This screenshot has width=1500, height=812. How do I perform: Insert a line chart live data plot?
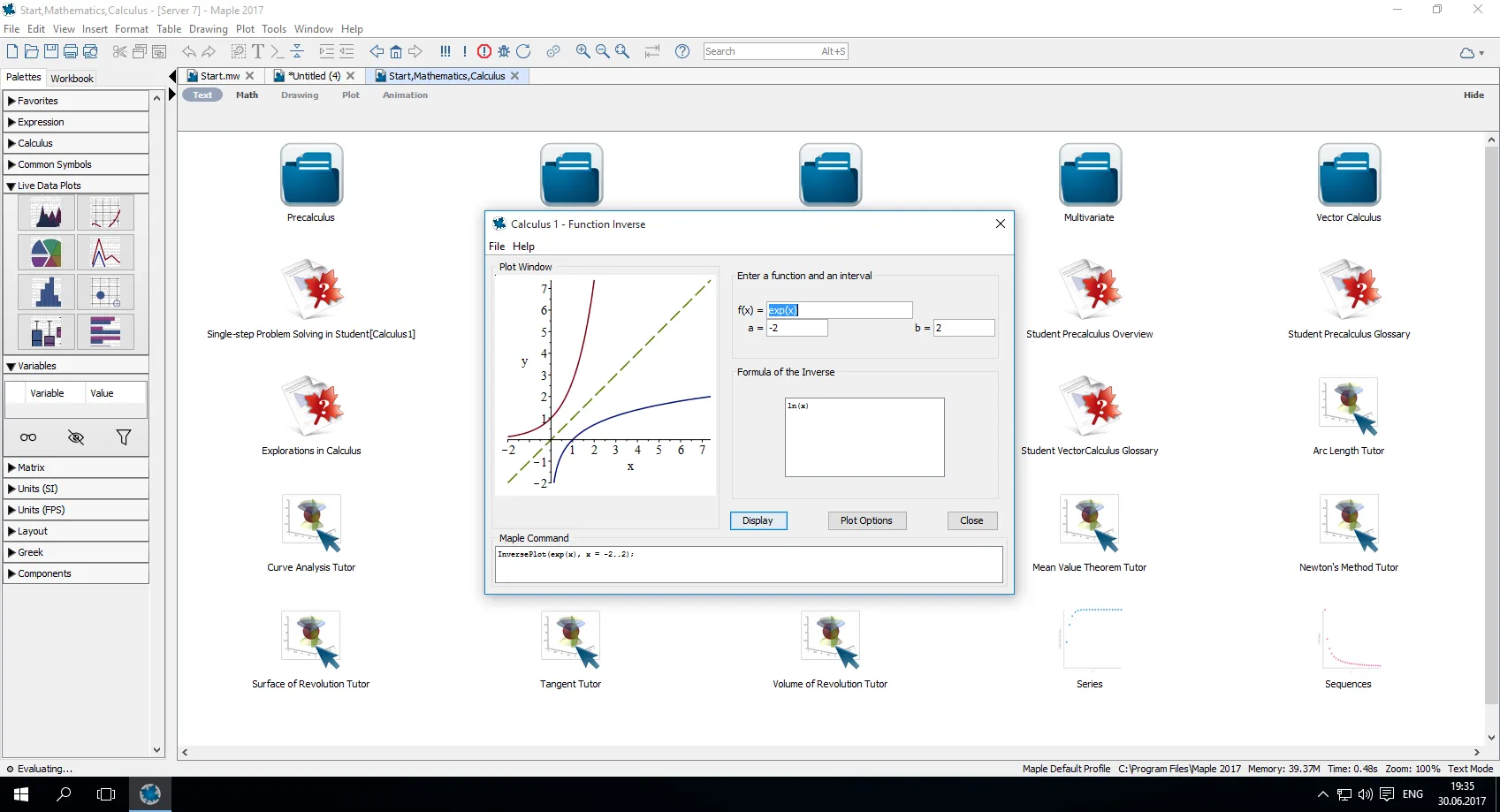click(105, 253)
